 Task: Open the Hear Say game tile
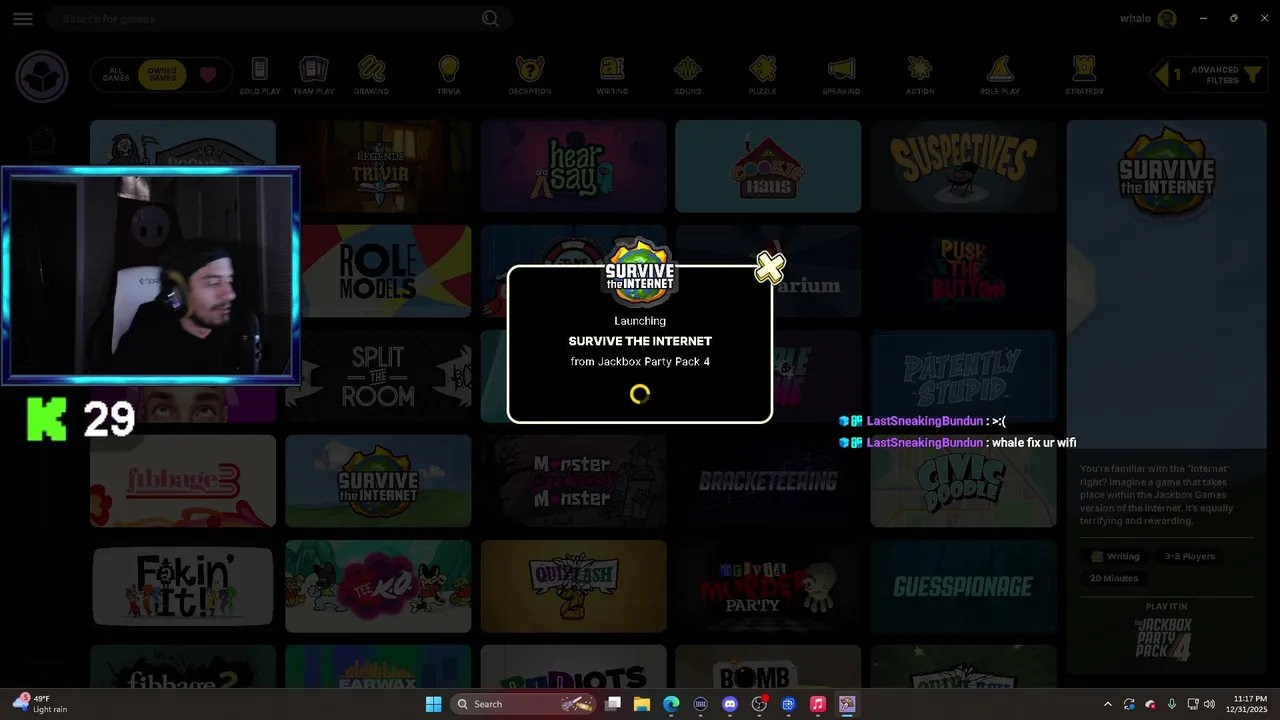(573, 166)
